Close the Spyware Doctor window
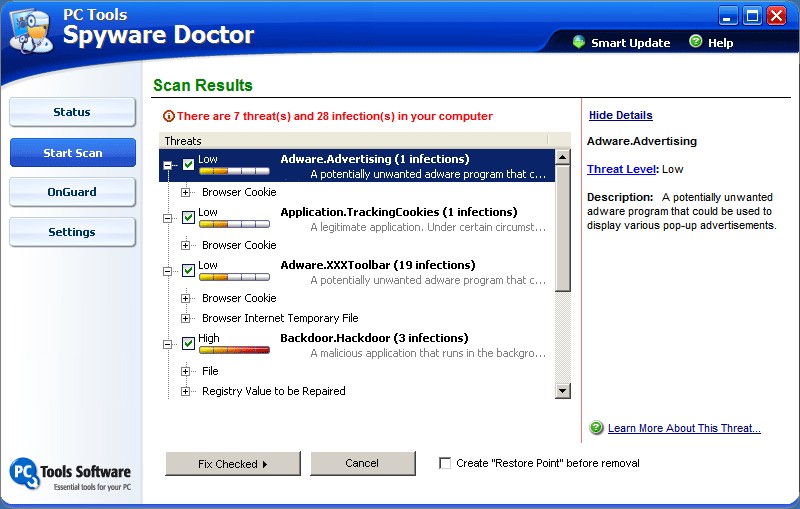This screenshot has height=509, width=800. tap(777, 16)
